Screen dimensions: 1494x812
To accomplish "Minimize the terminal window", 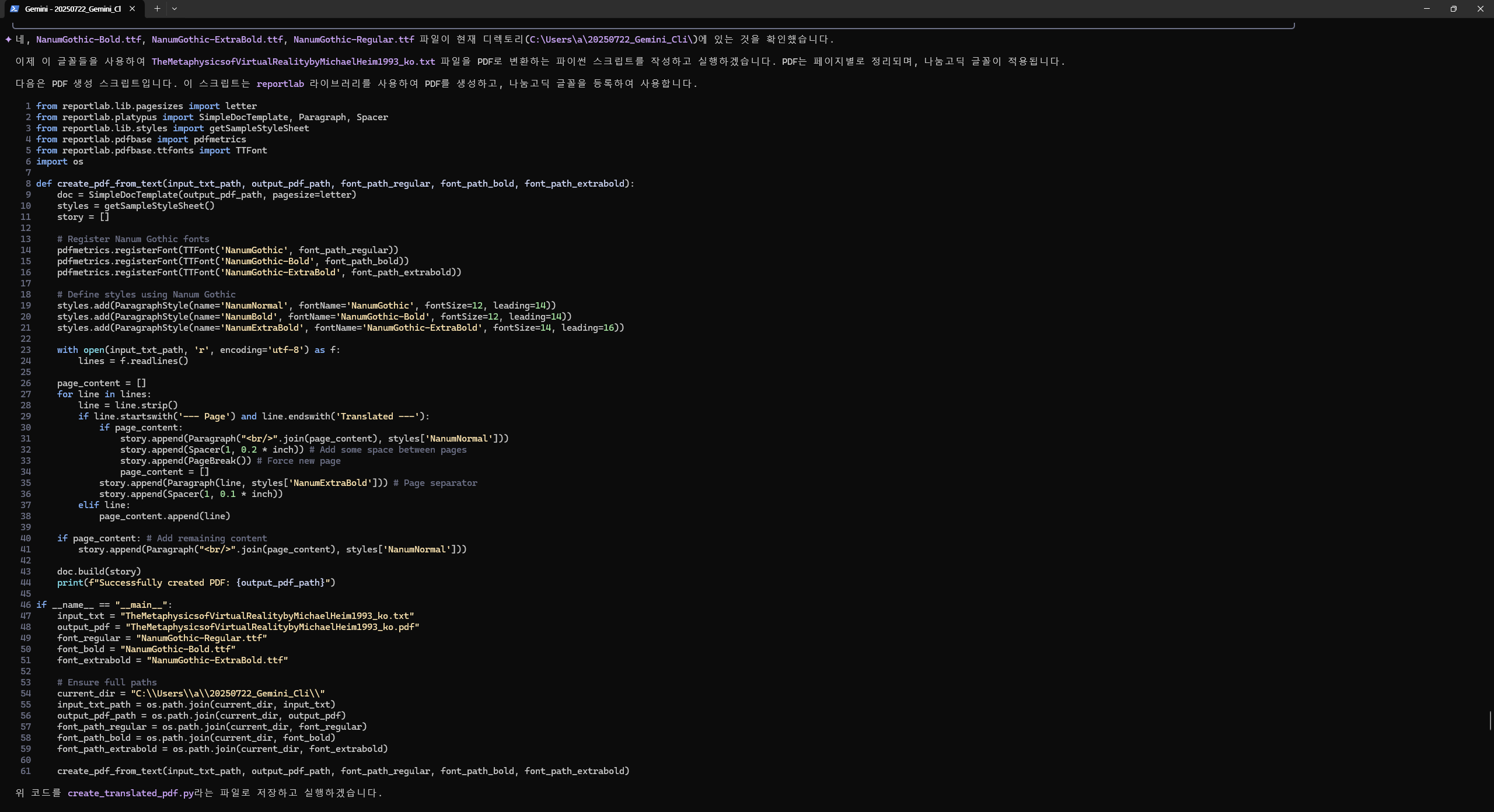I will (1426, 9).
